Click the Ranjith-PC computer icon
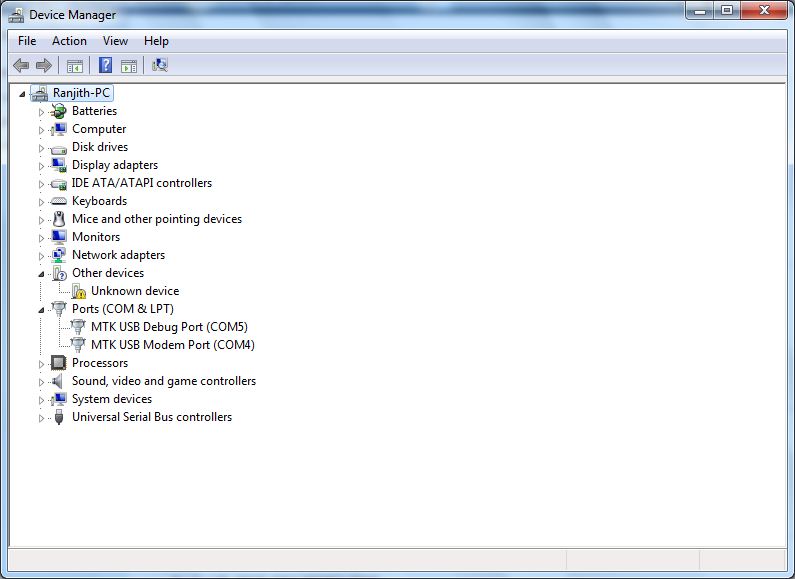 click(x=40, y=93)
